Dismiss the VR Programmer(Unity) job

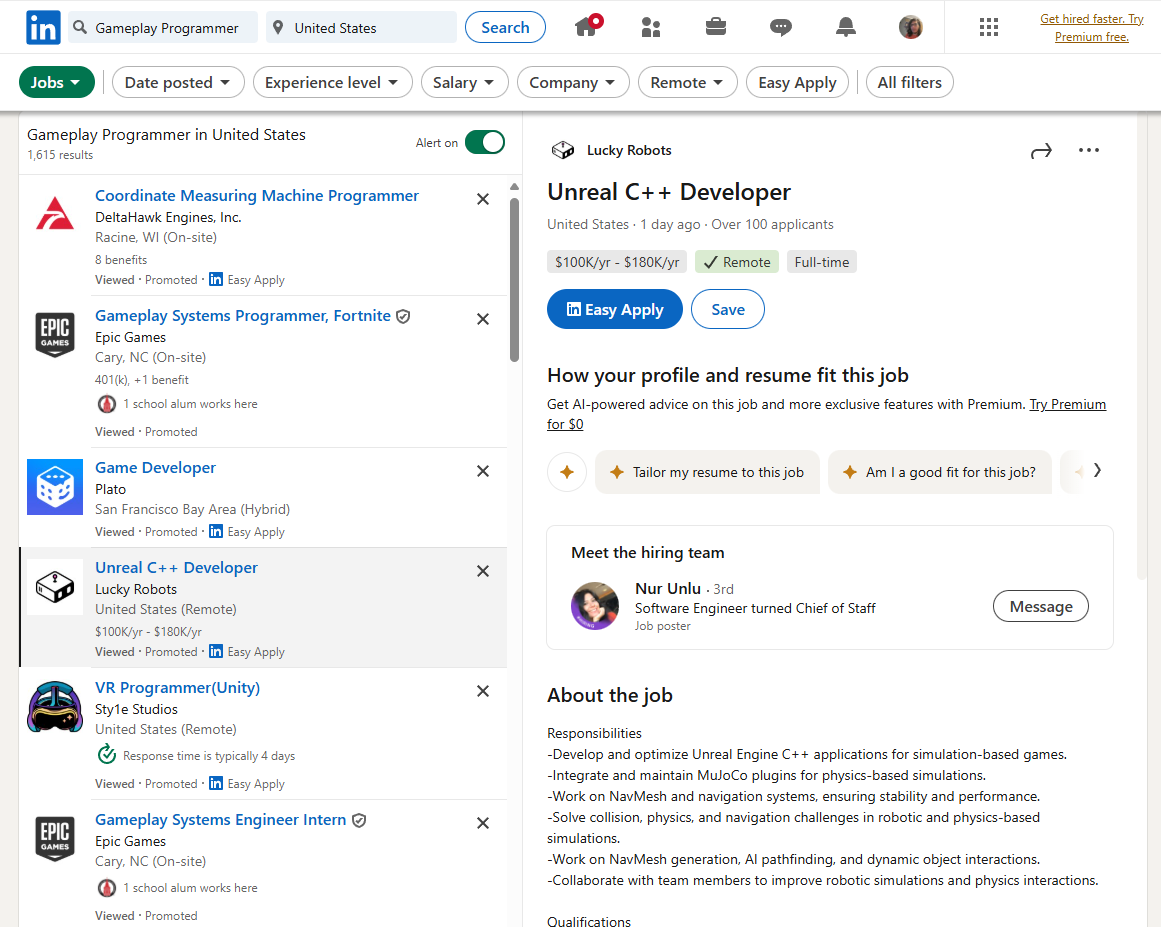[483, 691]
